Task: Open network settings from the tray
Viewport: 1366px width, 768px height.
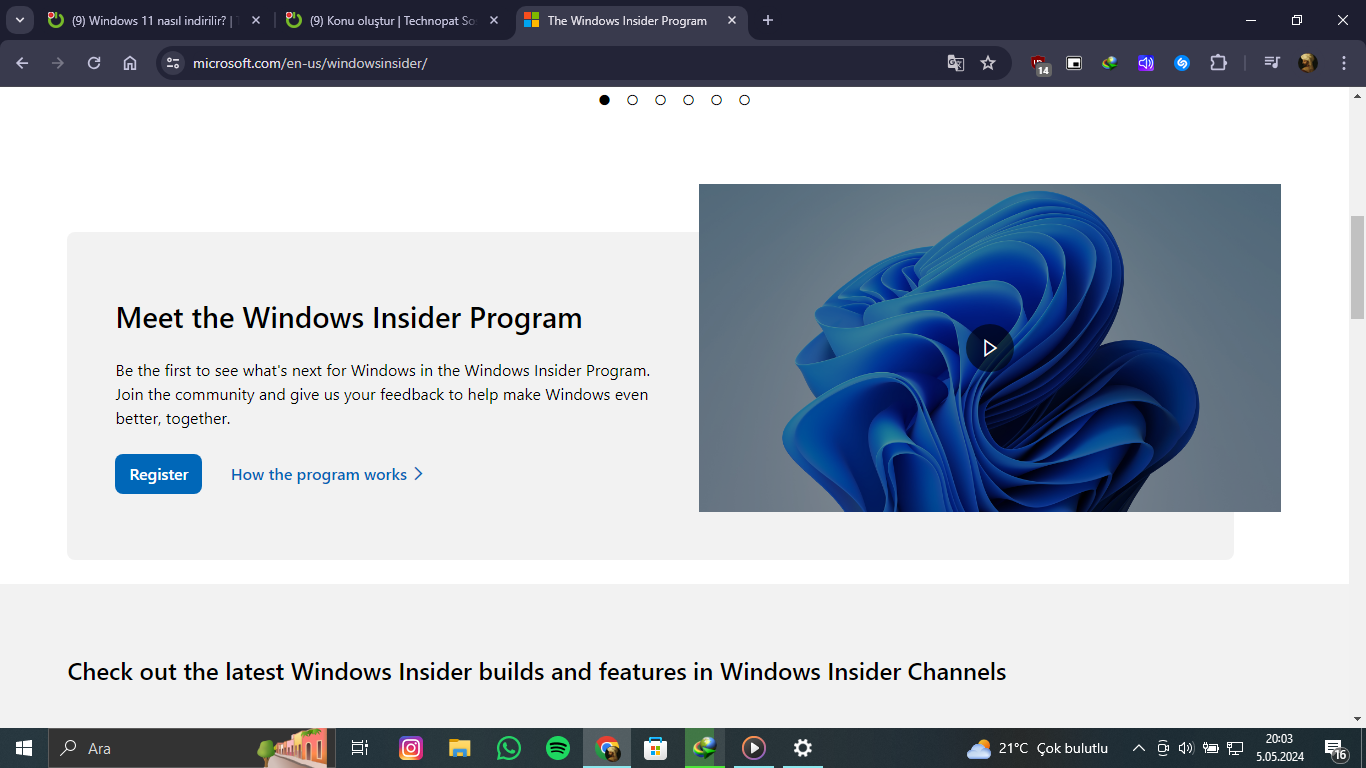Action: pyautogui.click(x=1235, y=748)
